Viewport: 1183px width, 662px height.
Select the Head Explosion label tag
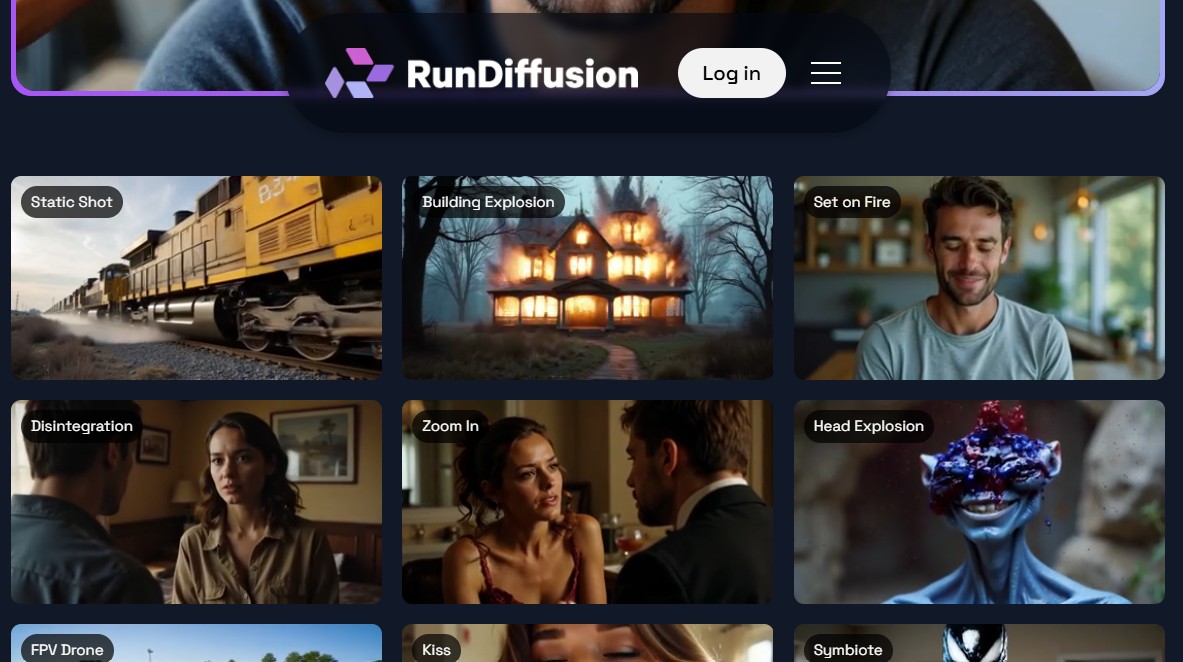(x=868, y=426)
